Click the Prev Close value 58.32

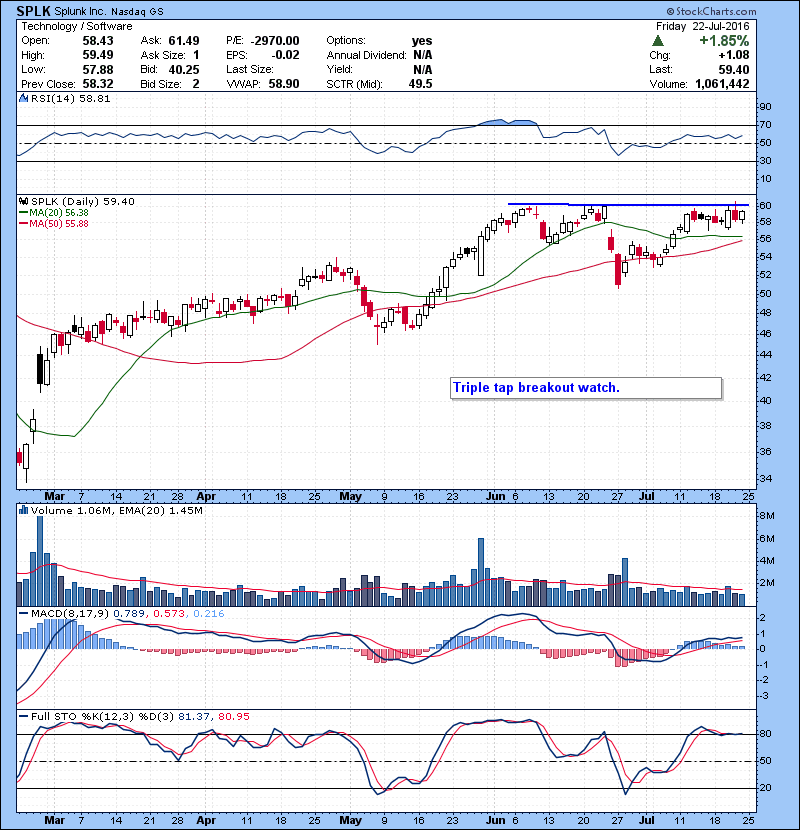click(x=98, y=84)
